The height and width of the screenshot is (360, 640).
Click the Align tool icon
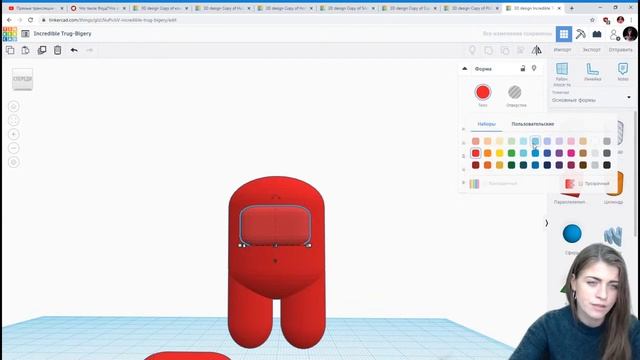(x=521, y=50)
